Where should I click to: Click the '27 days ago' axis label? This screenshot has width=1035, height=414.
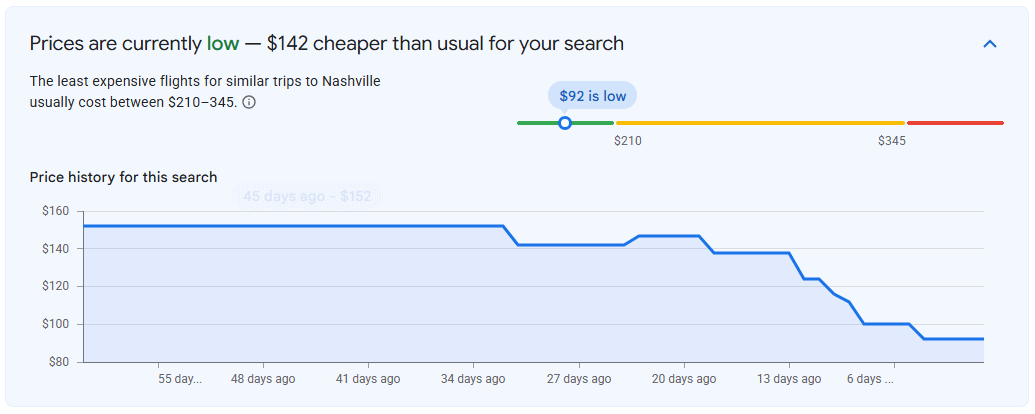tap(578, 379)
